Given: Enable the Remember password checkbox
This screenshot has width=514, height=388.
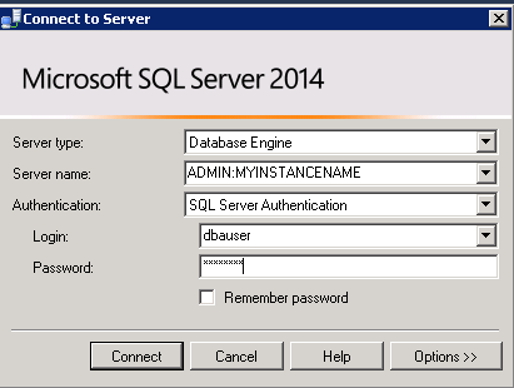Looking at the screenshot, I should click(207, 297).
